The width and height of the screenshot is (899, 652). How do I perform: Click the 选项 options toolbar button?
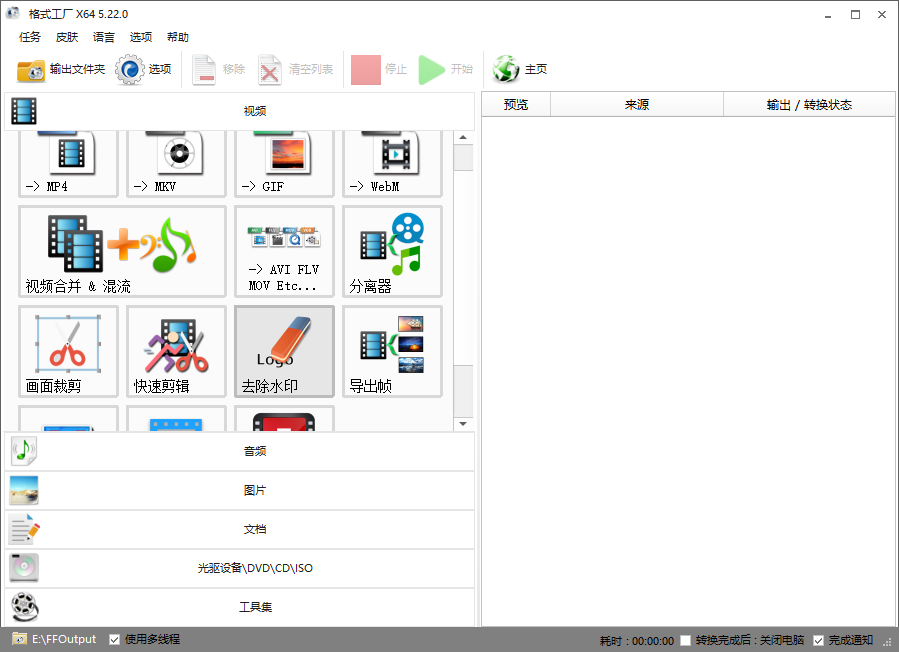(x=144, y=70)
